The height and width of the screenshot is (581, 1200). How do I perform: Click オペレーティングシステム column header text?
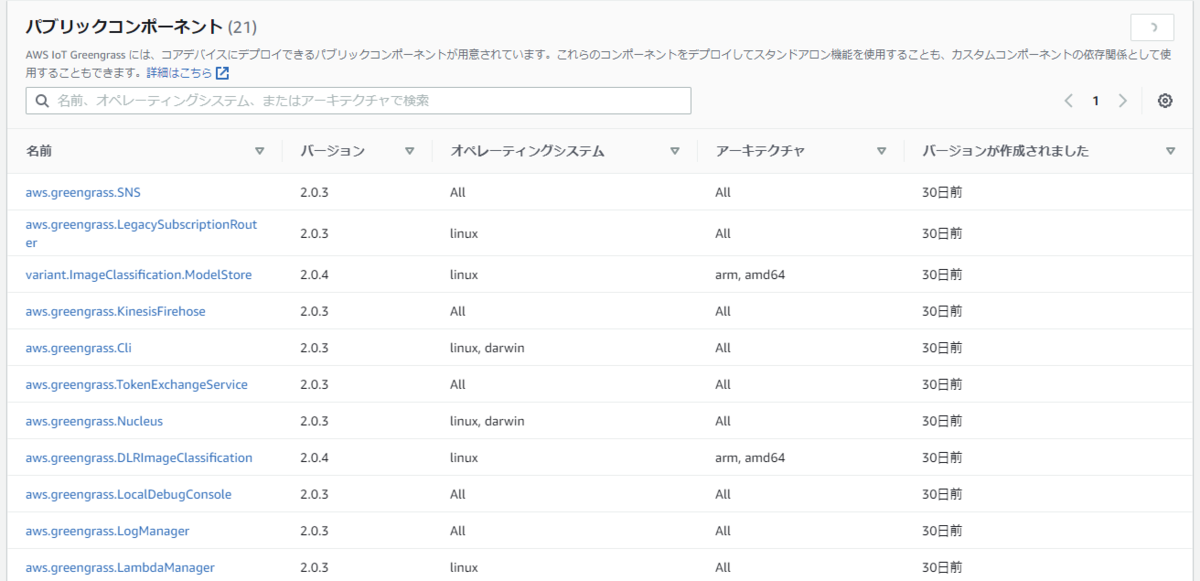527,152
